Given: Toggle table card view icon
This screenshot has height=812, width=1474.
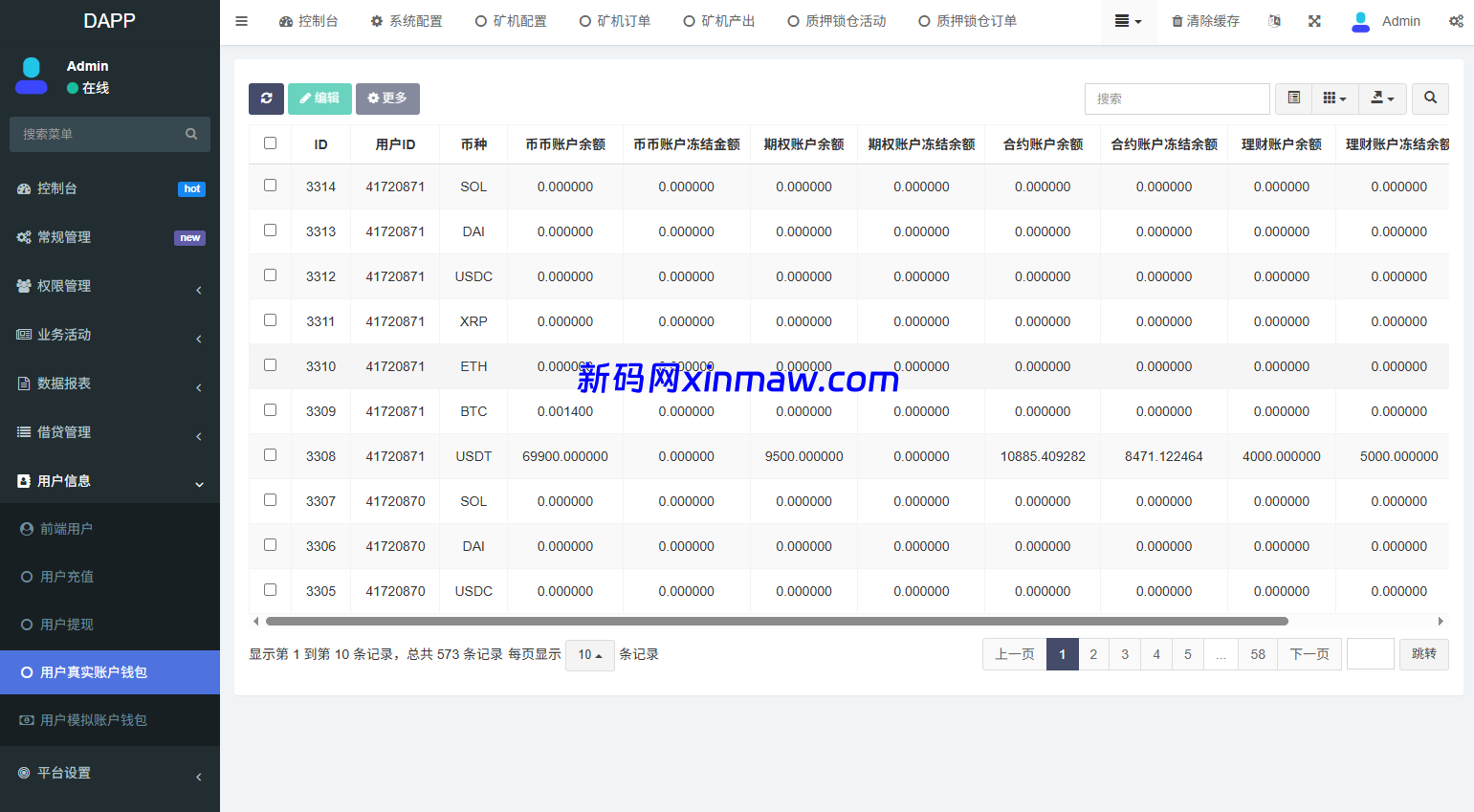Looking at the screenshot, I should click(x=1293, y=99).
